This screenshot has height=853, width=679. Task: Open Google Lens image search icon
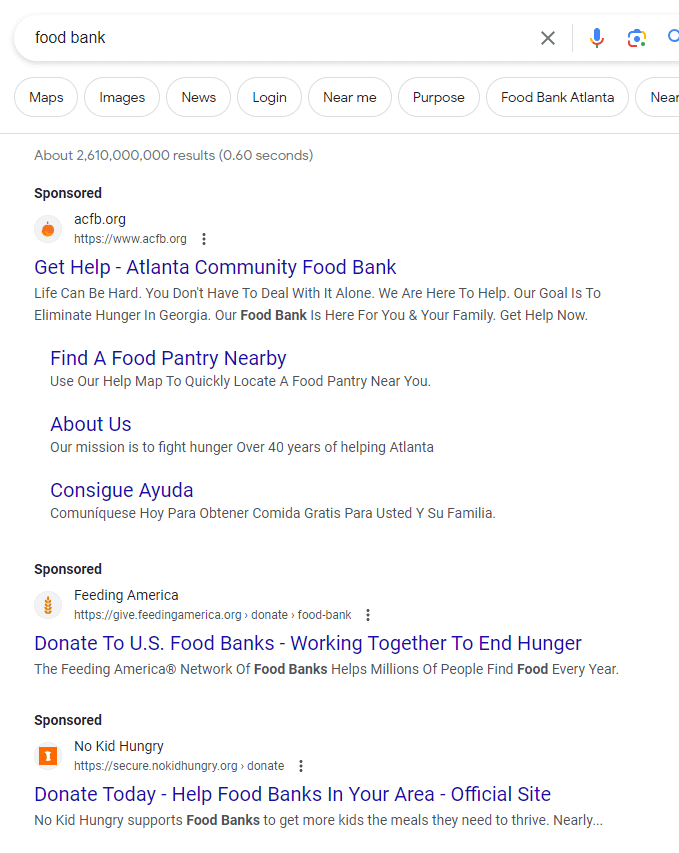[637, 38]
